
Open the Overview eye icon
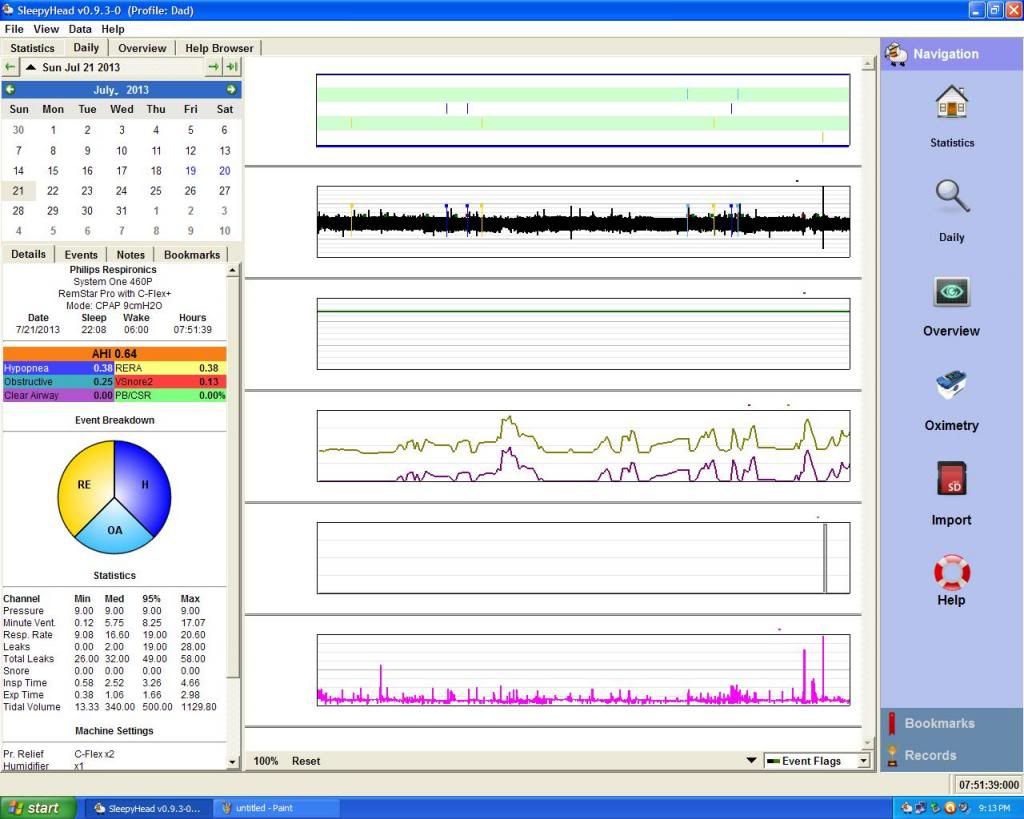pos(952,291)
